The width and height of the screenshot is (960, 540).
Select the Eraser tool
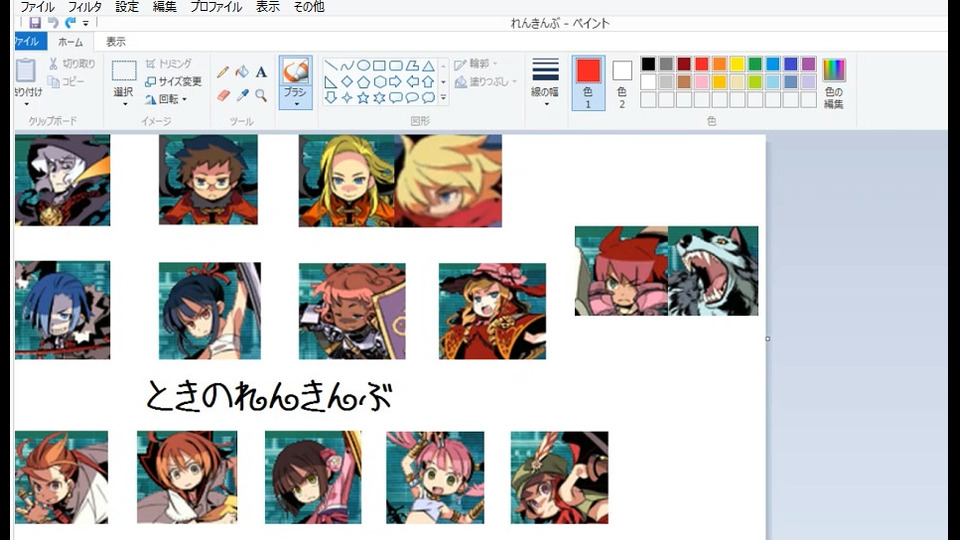(x=223, y=96)
